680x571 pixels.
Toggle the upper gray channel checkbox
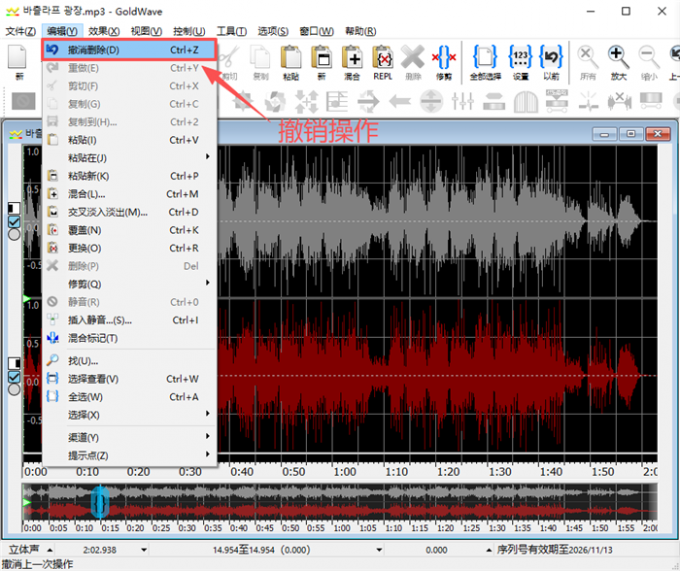(x=14, y=221)
